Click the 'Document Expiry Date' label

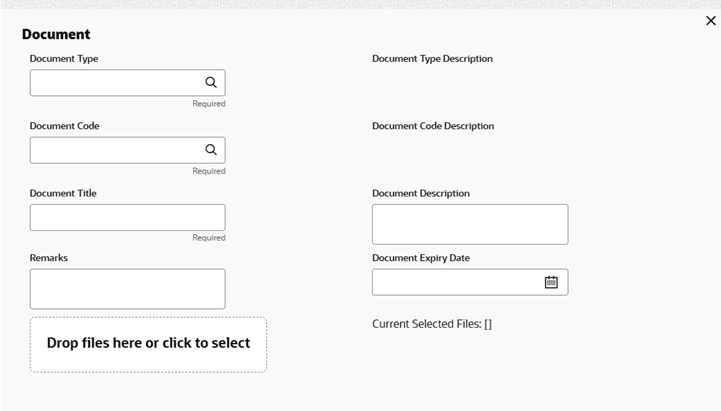(420, 257)
